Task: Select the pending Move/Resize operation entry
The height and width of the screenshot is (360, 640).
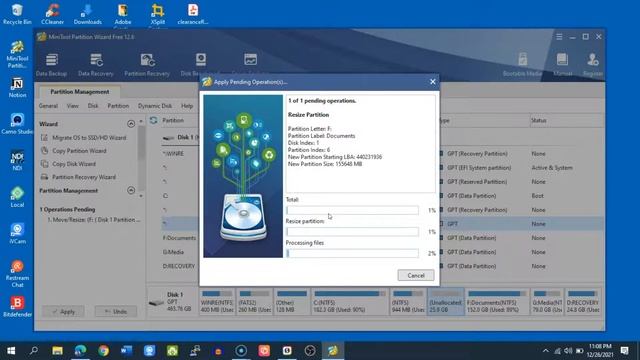Action: (93, 220)
